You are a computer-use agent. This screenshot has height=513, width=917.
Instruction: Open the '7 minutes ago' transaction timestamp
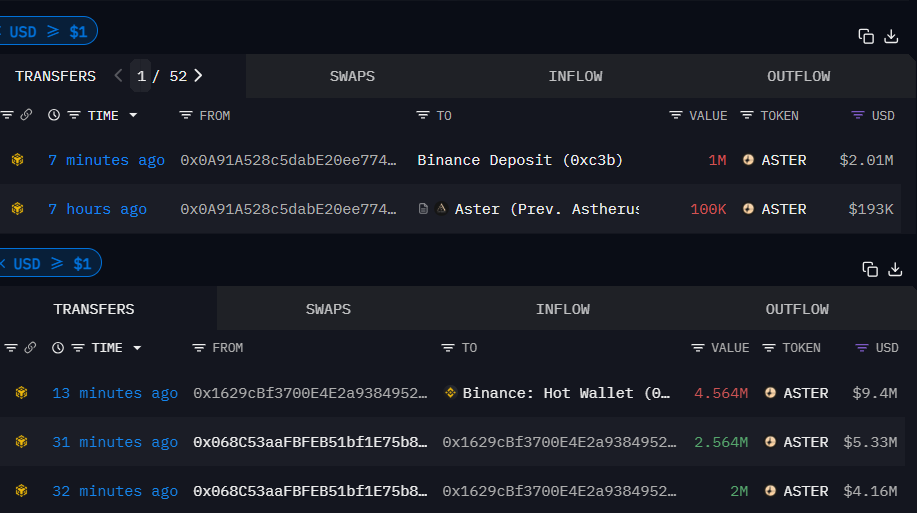click(106, 160)
